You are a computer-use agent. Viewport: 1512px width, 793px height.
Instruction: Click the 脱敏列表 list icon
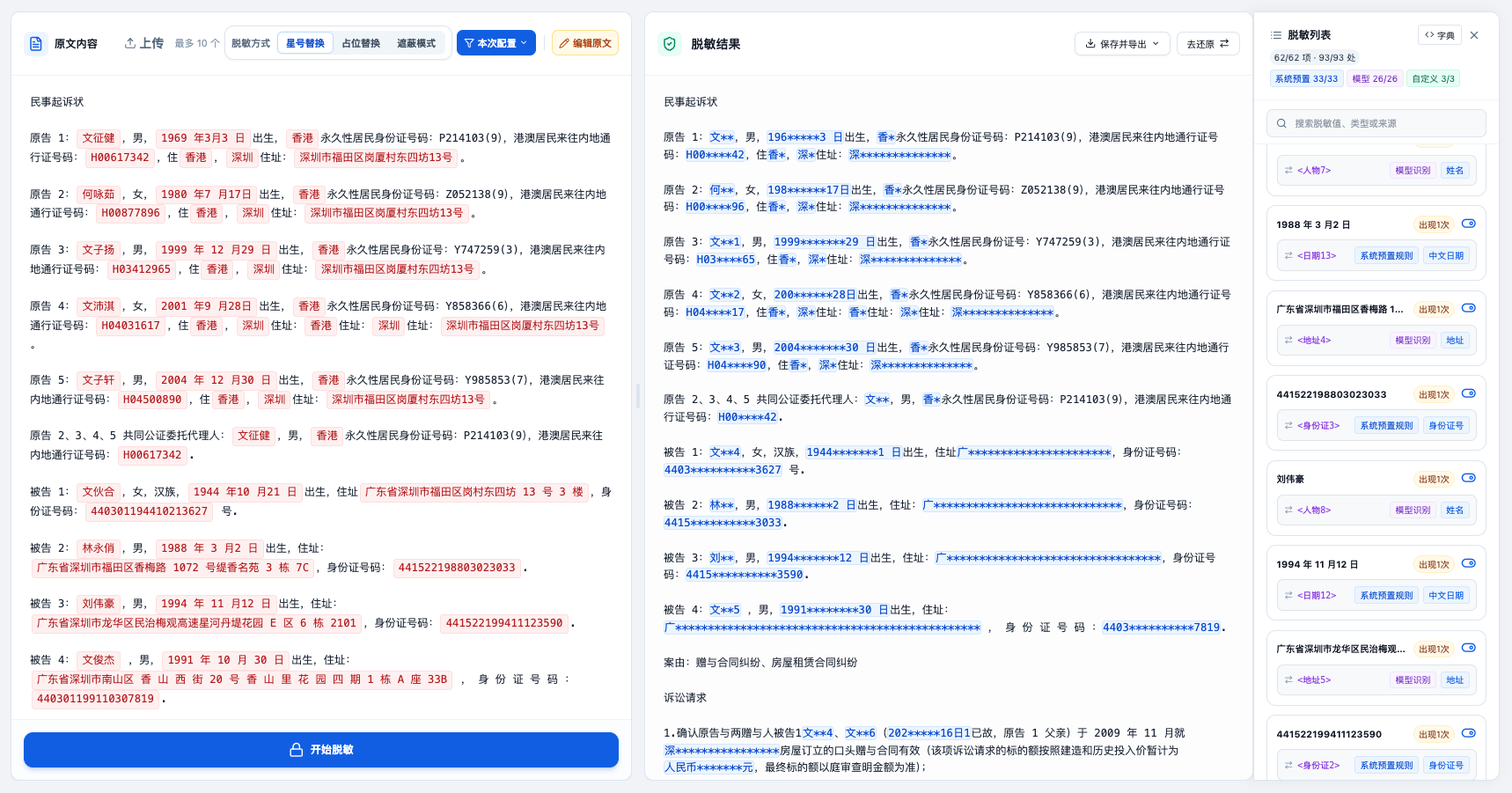(1276, 35)
